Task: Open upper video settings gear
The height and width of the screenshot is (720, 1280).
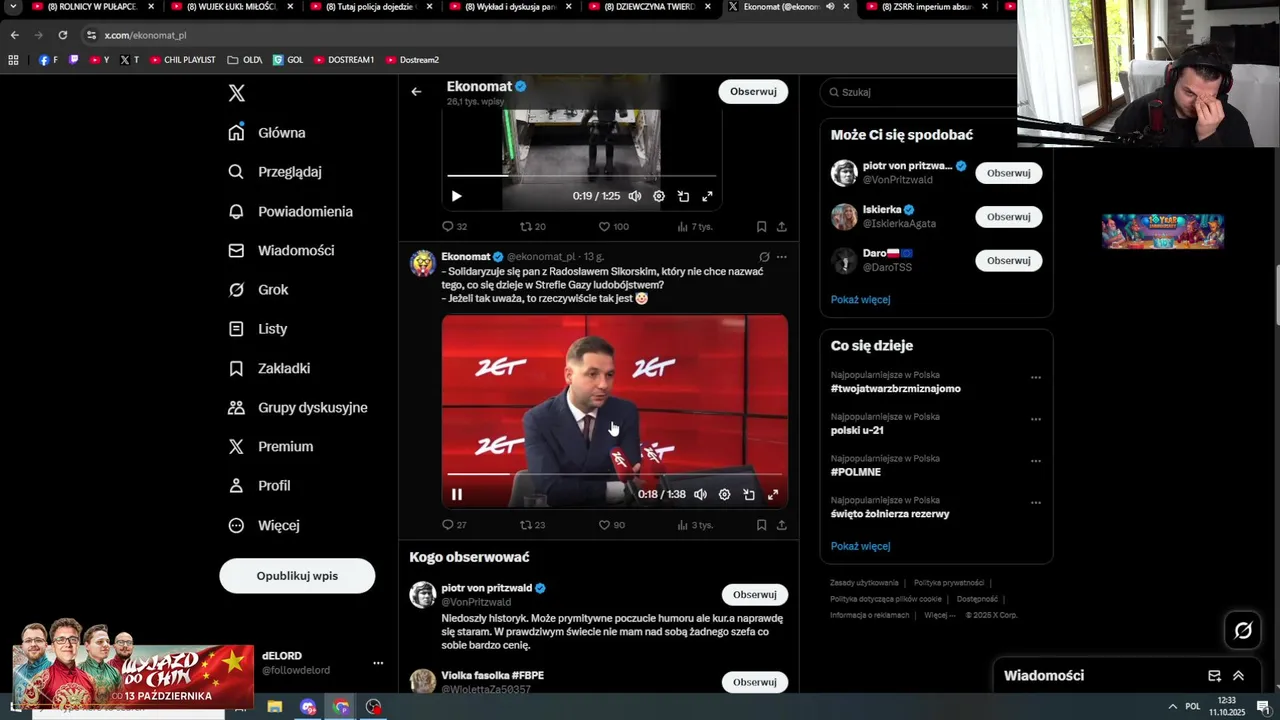Action: click(x=659, y=196)
